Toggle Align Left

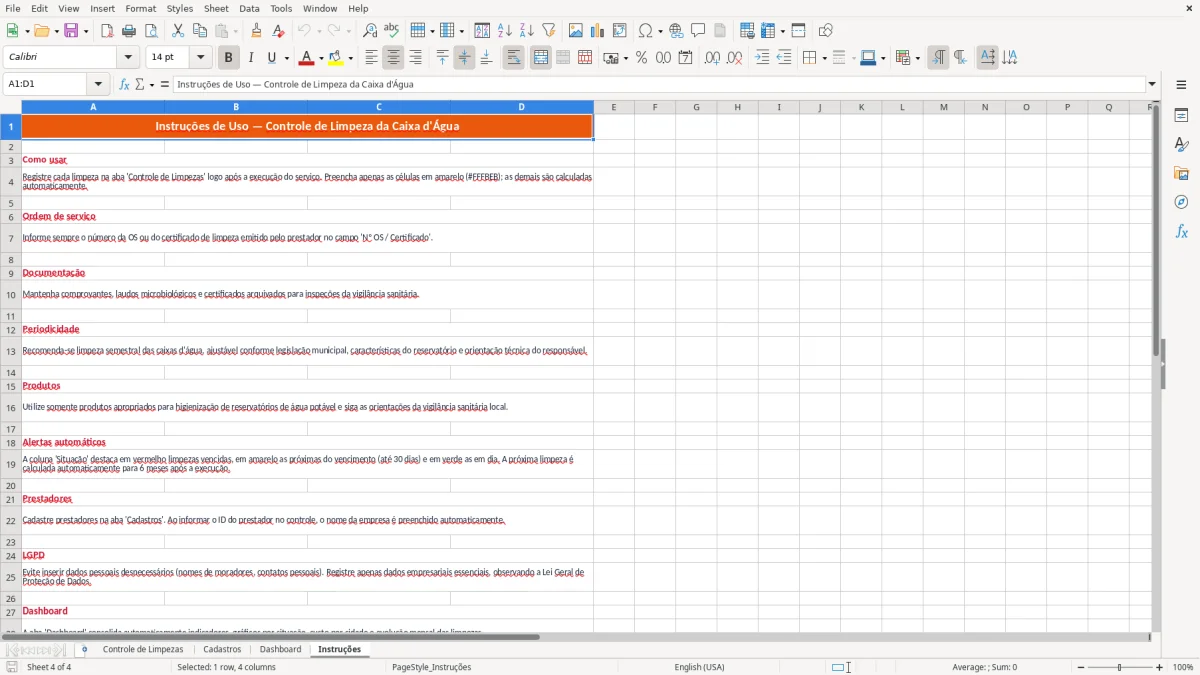[372, 58]
